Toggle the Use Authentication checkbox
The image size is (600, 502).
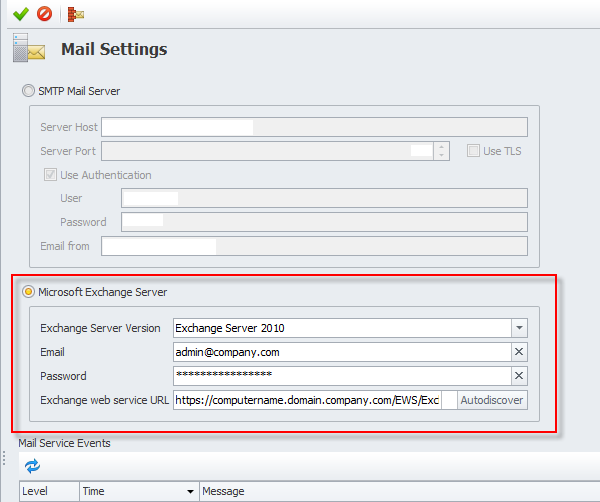pos(50,175)
